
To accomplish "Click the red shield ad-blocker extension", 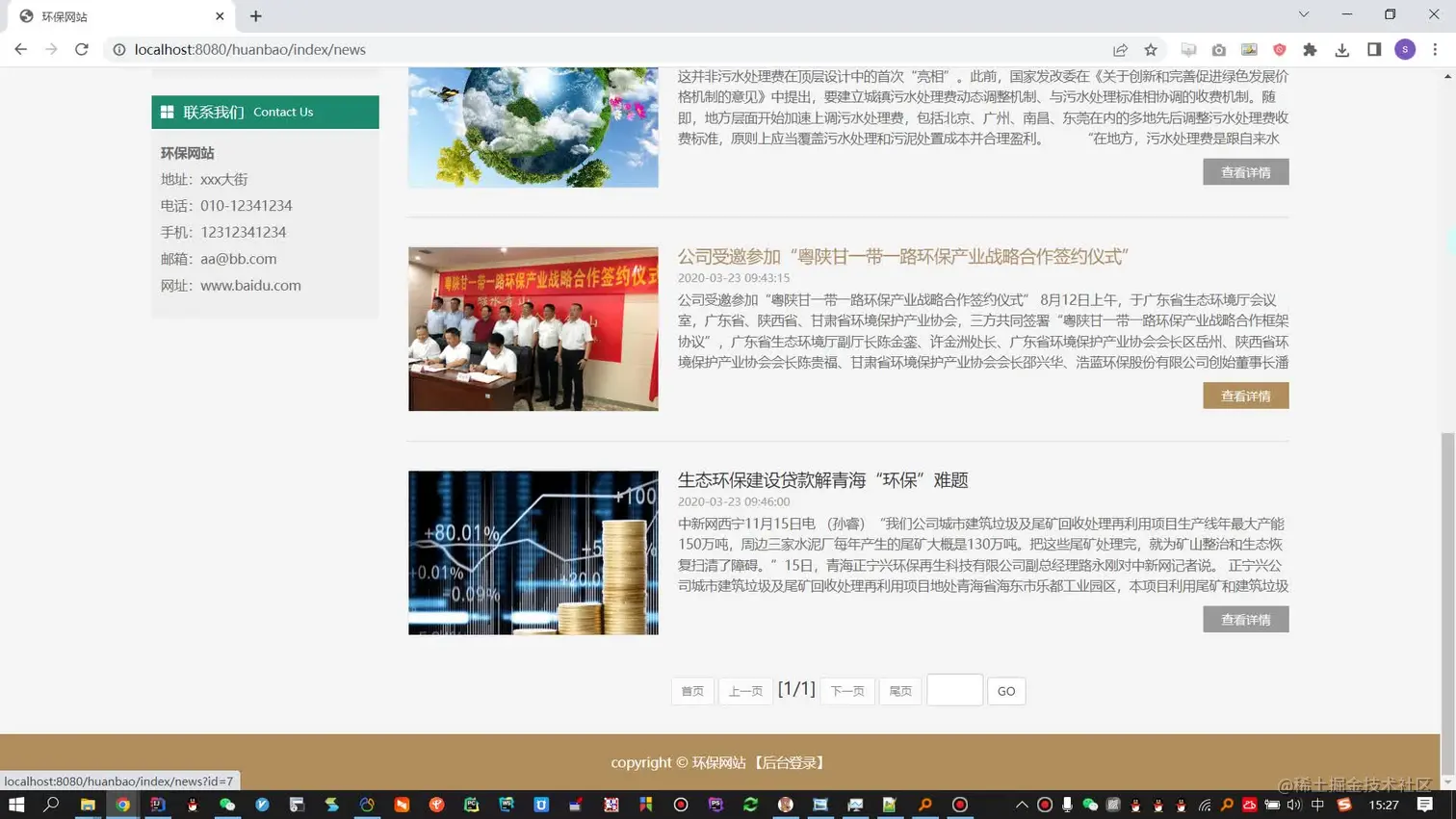I will click(1280, 50).
